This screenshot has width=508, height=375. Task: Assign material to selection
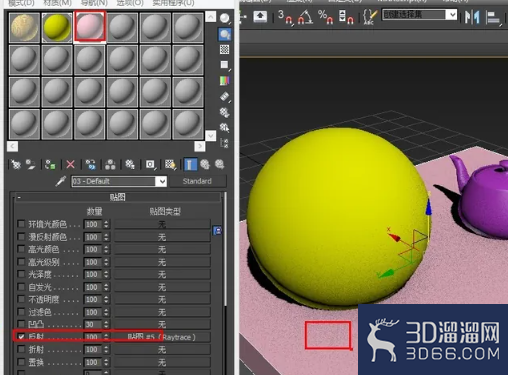pos(50,164)
